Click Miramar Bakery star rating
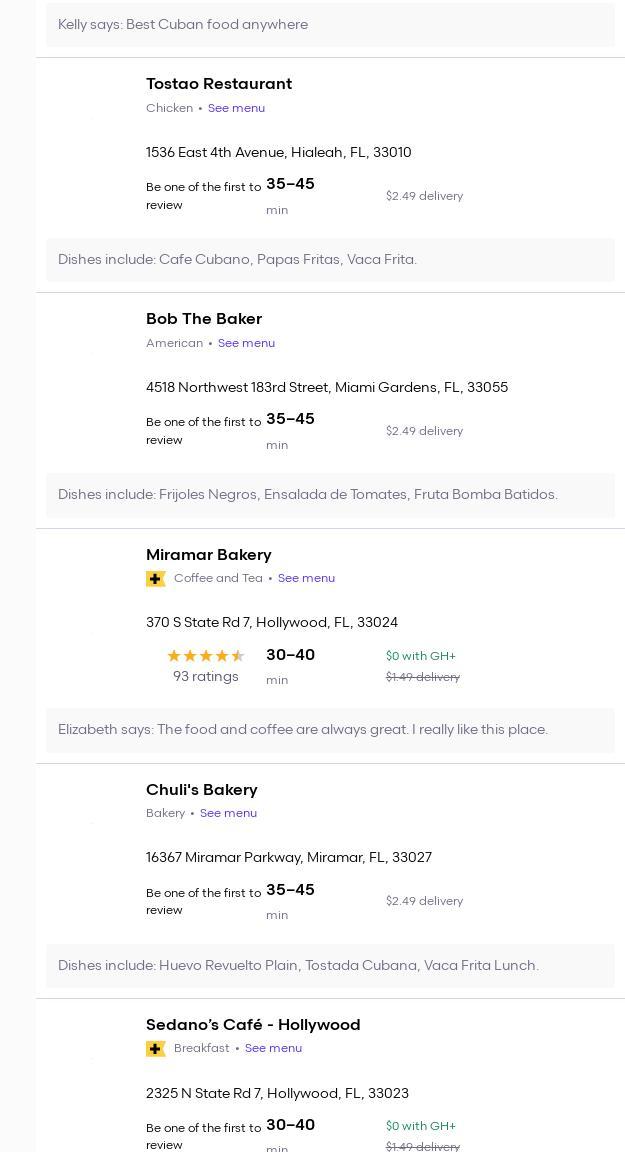Screen dimensions: 625x1152 pos(205,656)
